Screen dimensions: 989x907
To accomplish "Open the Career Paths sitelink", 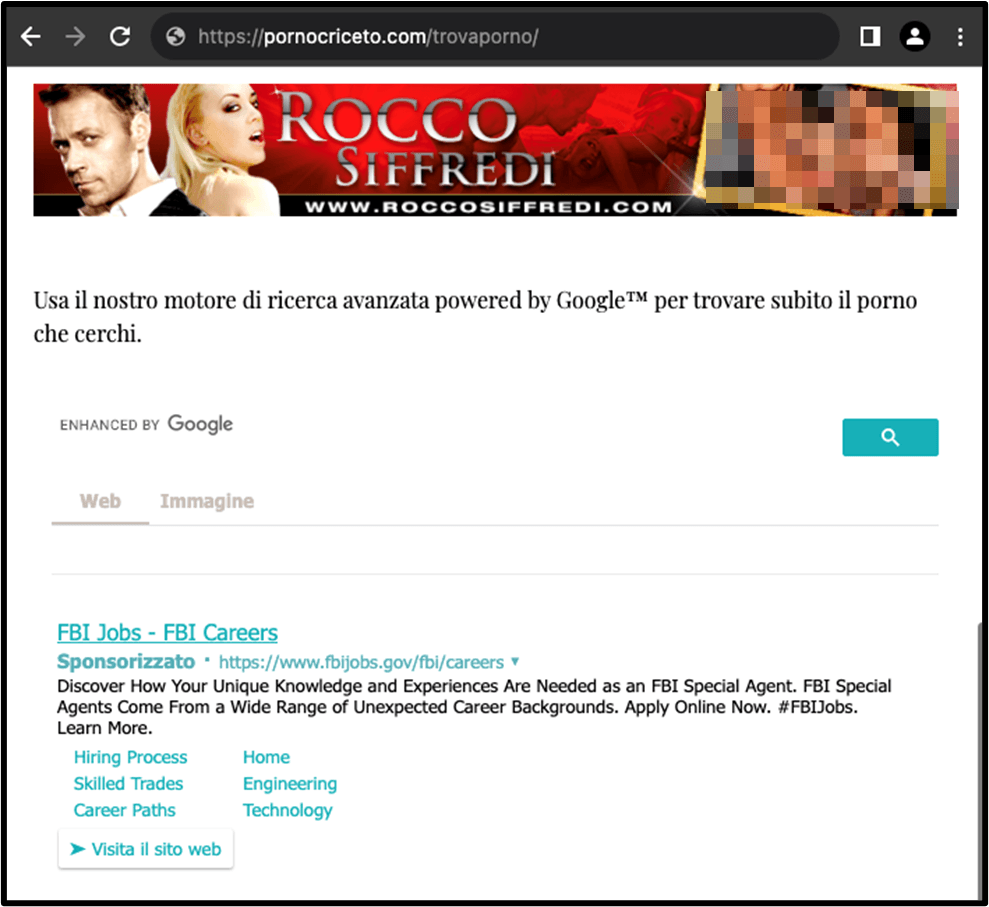I will point(124,810).
